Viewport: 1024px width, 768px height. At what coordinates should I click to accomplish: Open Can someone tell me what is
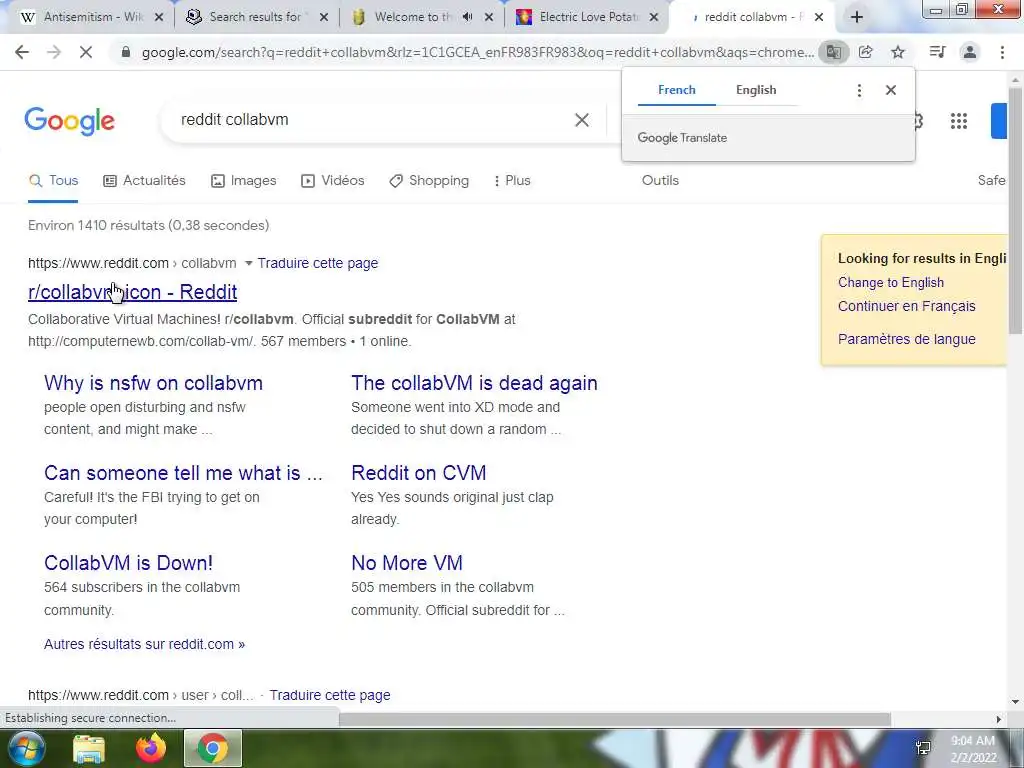point(184,473)
